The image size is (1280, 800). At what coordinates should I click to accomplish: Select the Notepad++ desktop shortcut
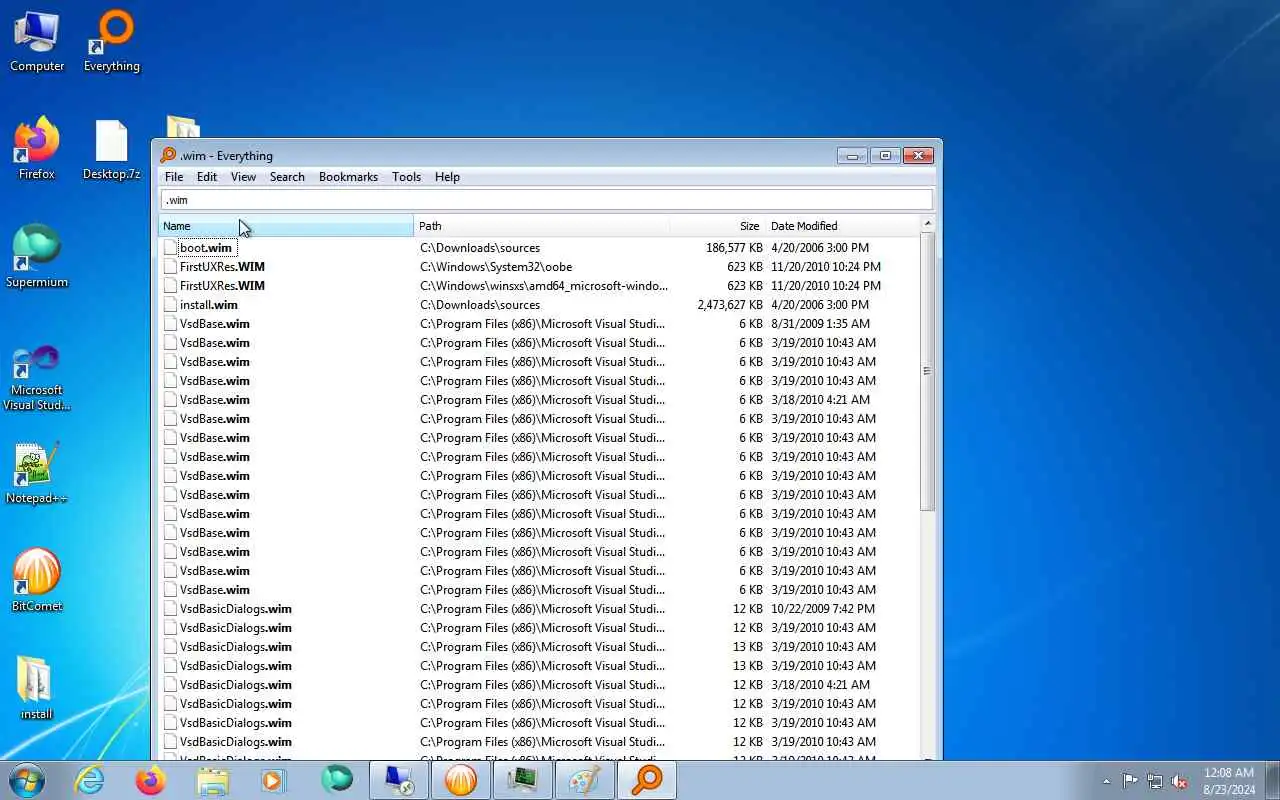point(37,473)
